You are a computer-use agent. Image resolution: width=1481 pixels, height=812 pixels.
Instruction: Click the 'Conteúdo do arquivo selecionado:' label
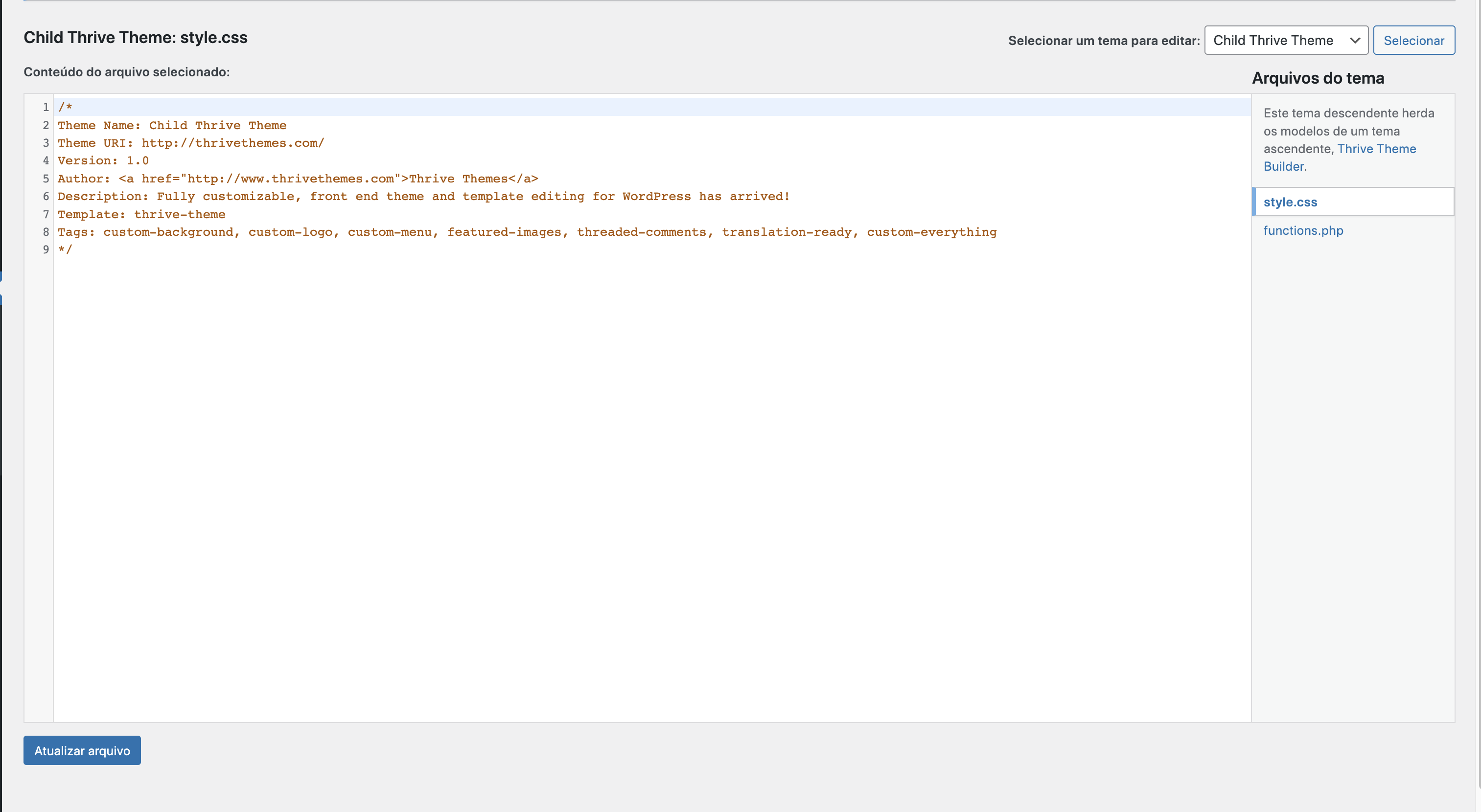tap(126, 72)
